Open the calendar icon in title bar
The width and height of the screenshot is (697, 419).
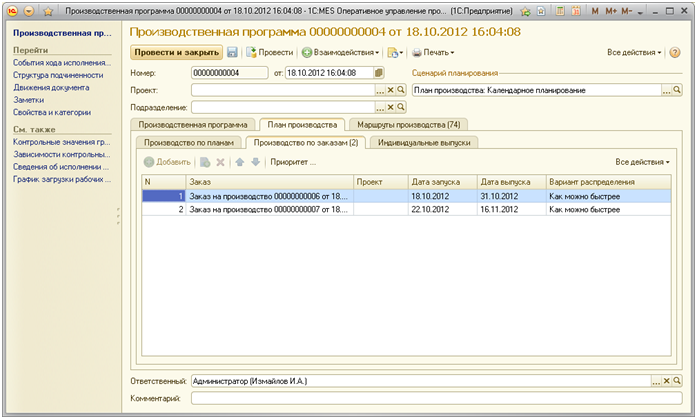(576, 11)
